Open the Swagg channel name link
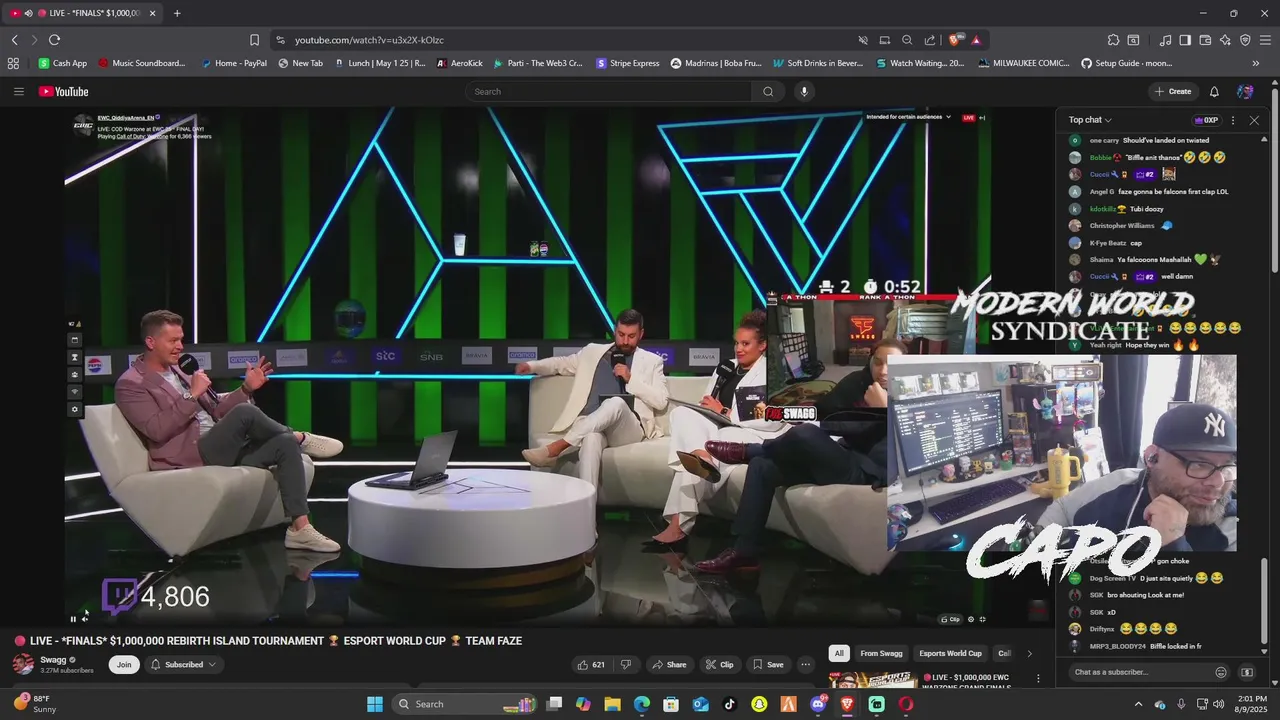 coord(53,660)
